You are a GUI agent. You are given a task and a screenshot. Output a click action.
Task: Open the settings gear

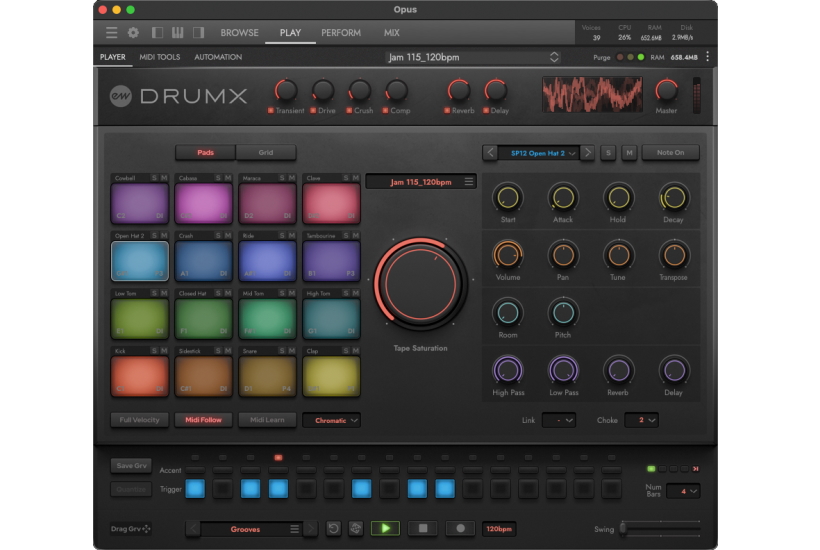tap(133, 32)
